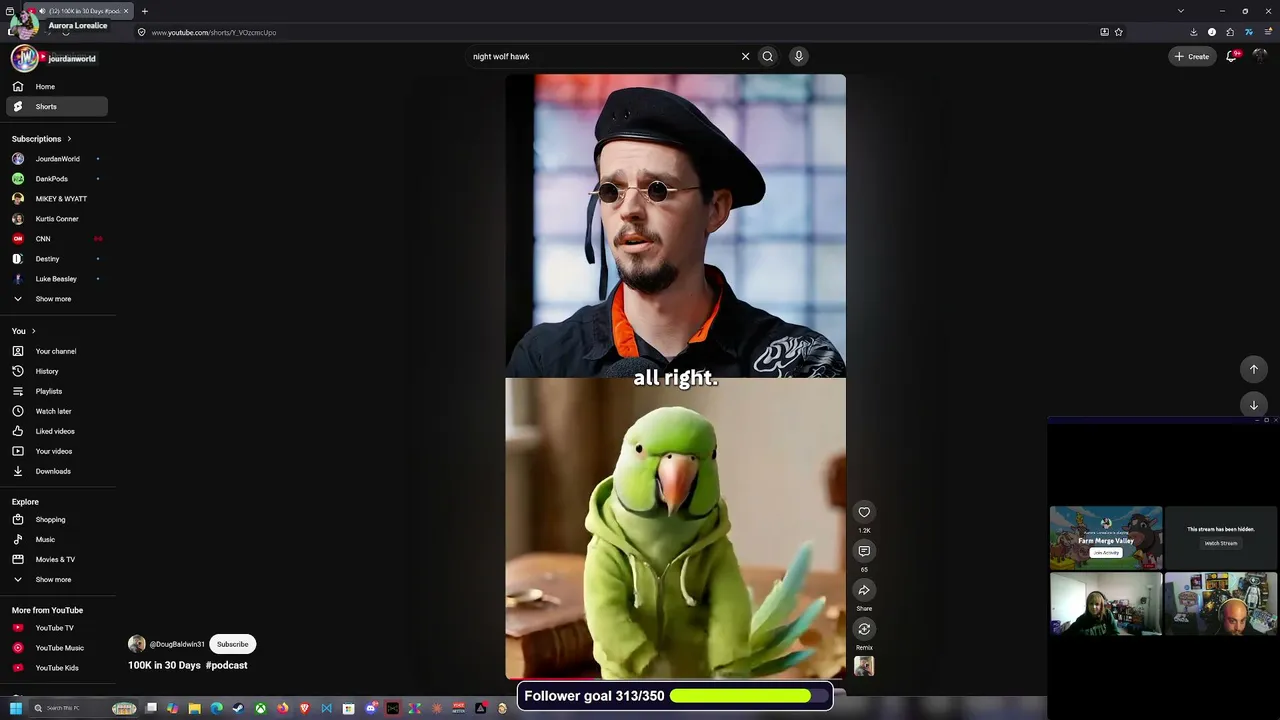Image resolution: width=1280 pixels, height=720 pixels.
Task: Open the CNN channel icon
Action: (x=18, y=239)
